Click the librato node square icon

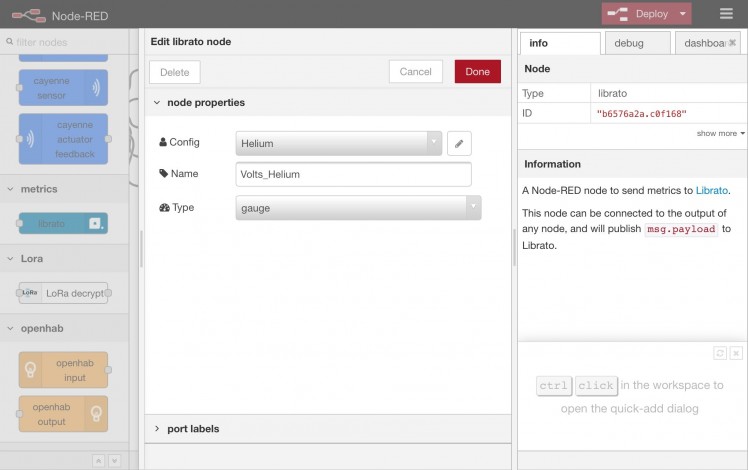[x=95, y=223]
